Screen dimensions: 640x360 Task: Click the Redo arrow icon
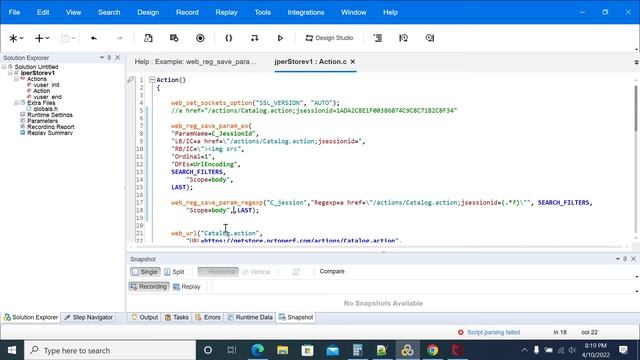pyautogui.click(x=120, y=38)
